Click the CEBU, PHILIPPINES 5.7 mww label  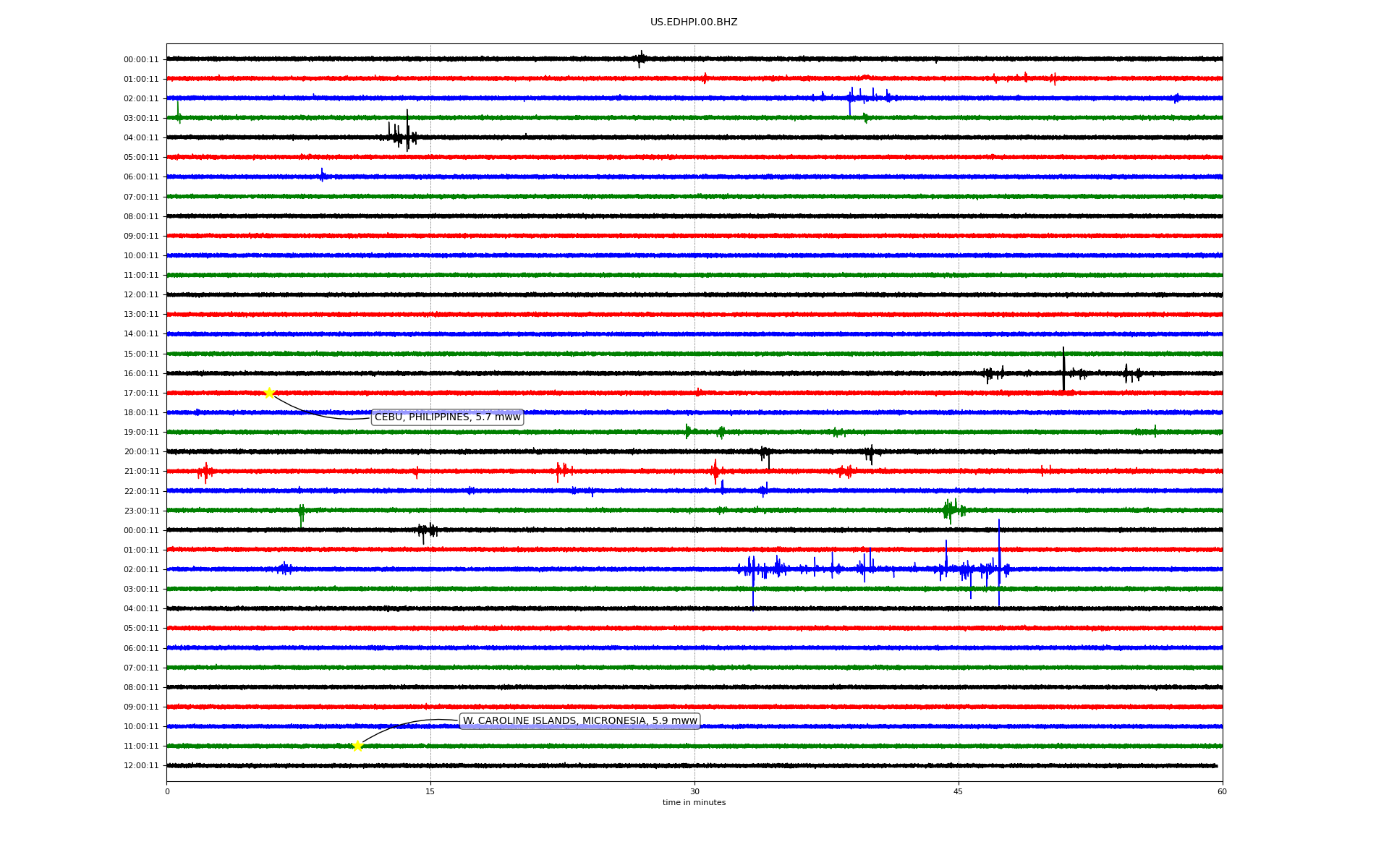point(447,417)
